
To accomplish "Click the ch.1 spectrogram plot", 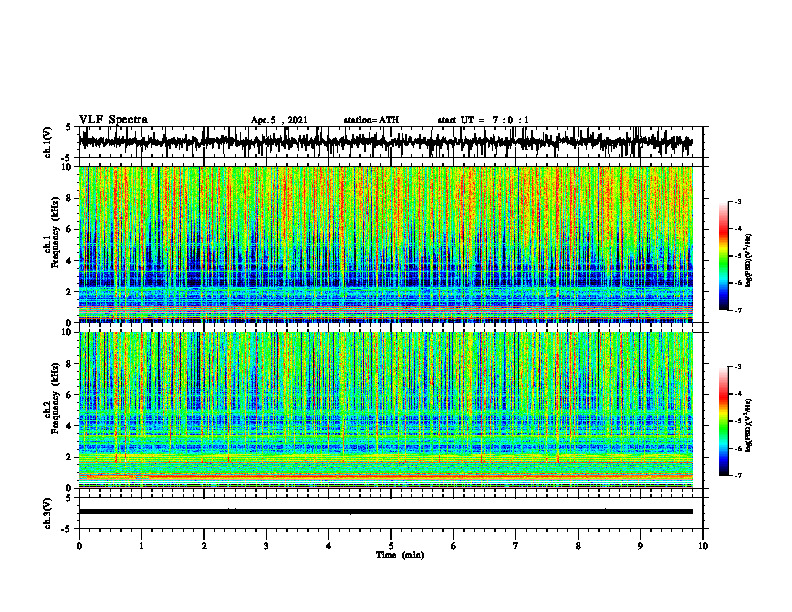I will [x=386, y=244].
